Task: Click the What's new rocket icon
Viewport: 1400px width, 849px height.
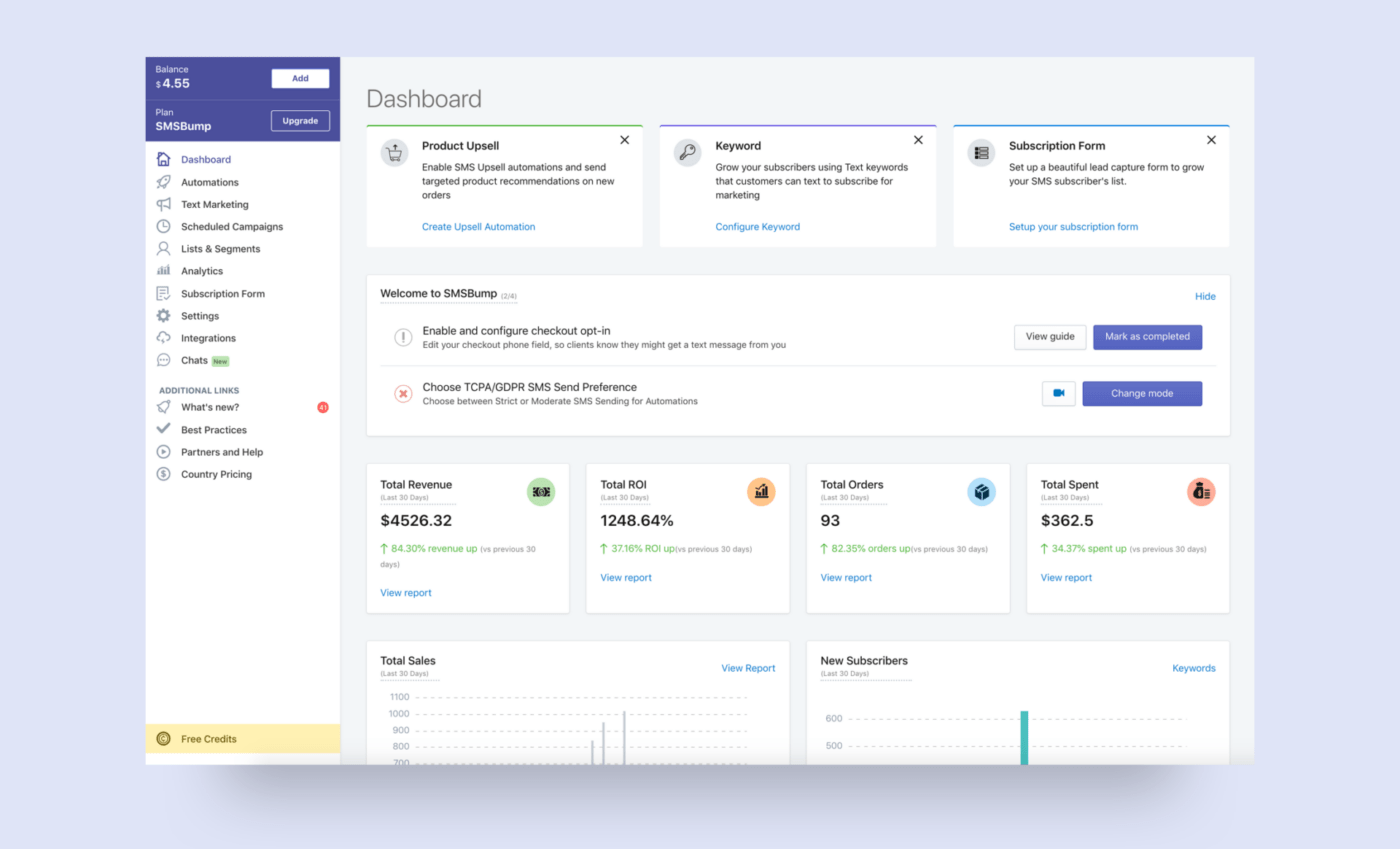Action: (x=163, y=407)
